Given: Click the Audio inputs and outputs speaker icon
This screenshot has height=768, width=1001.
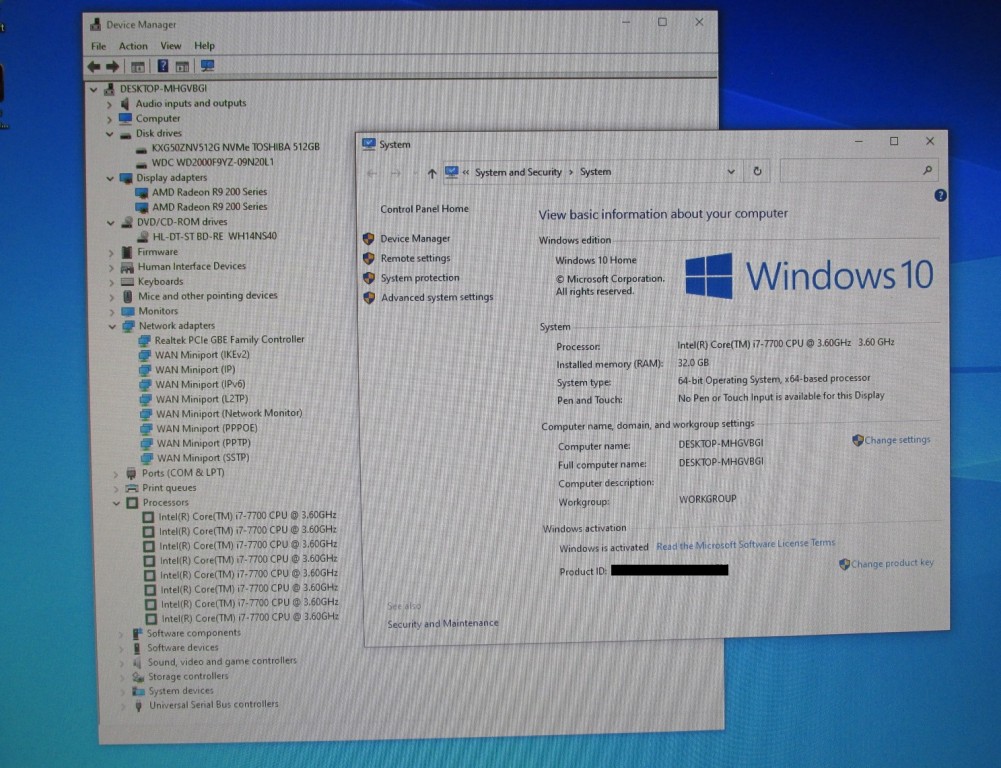Looking at the screenshot, I should pyautogui.click(x=125, y=103).
